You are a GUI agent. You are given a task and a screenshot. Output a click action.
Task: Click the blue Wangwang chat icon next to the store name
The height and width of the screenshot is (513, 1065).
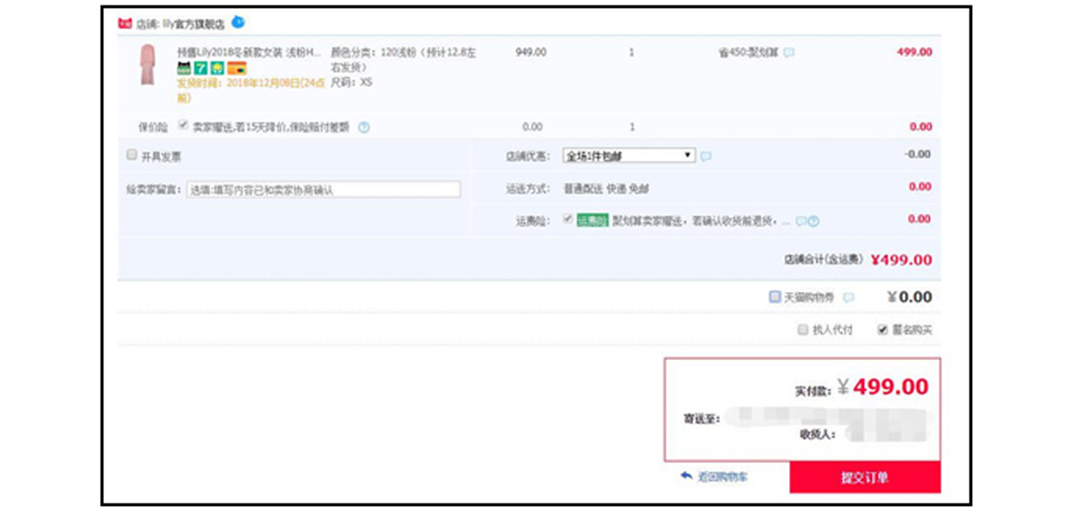[x=237, y=22]
